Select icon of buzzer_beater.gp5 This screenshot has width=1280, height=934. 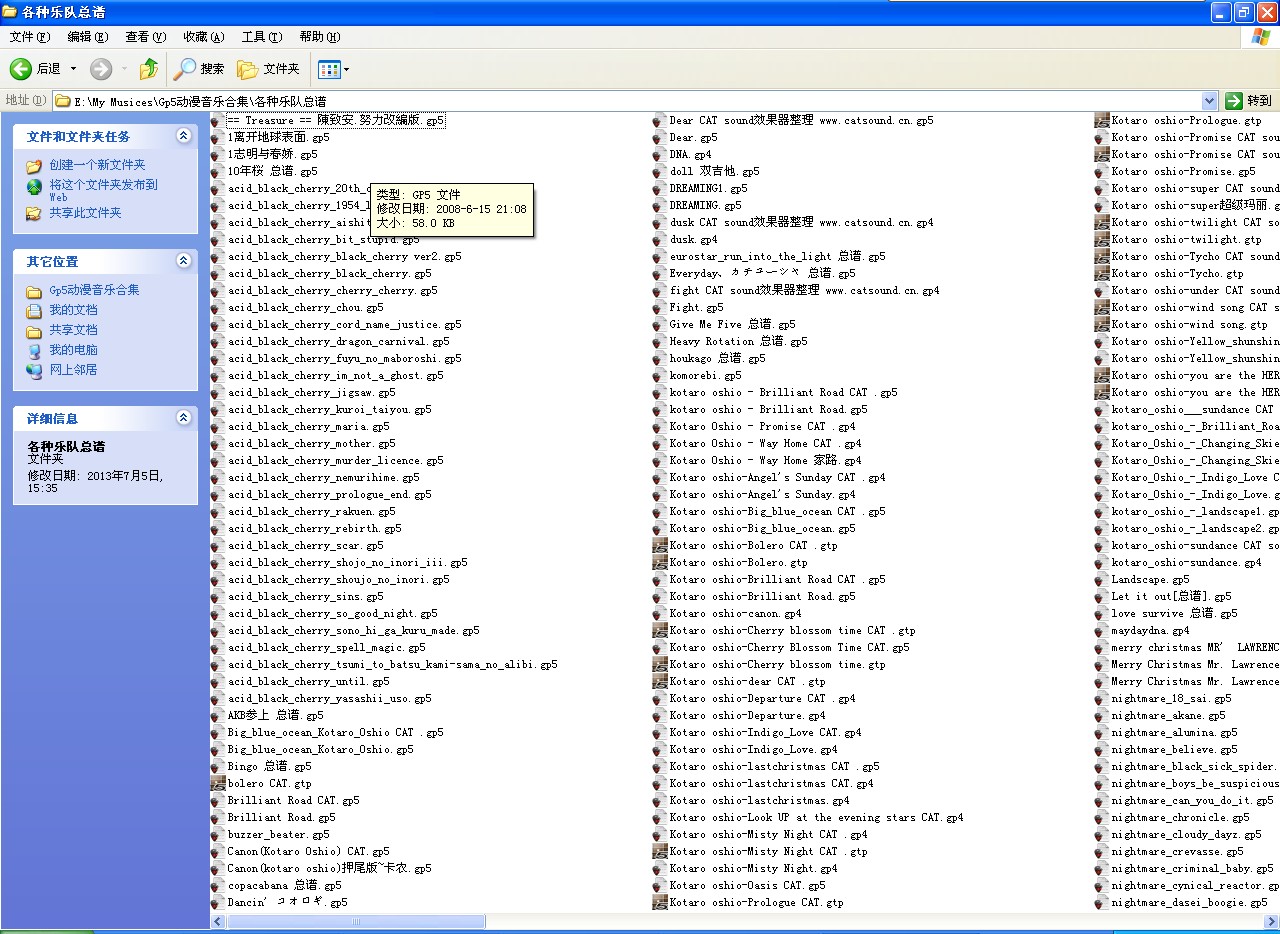tap(218, 834)
